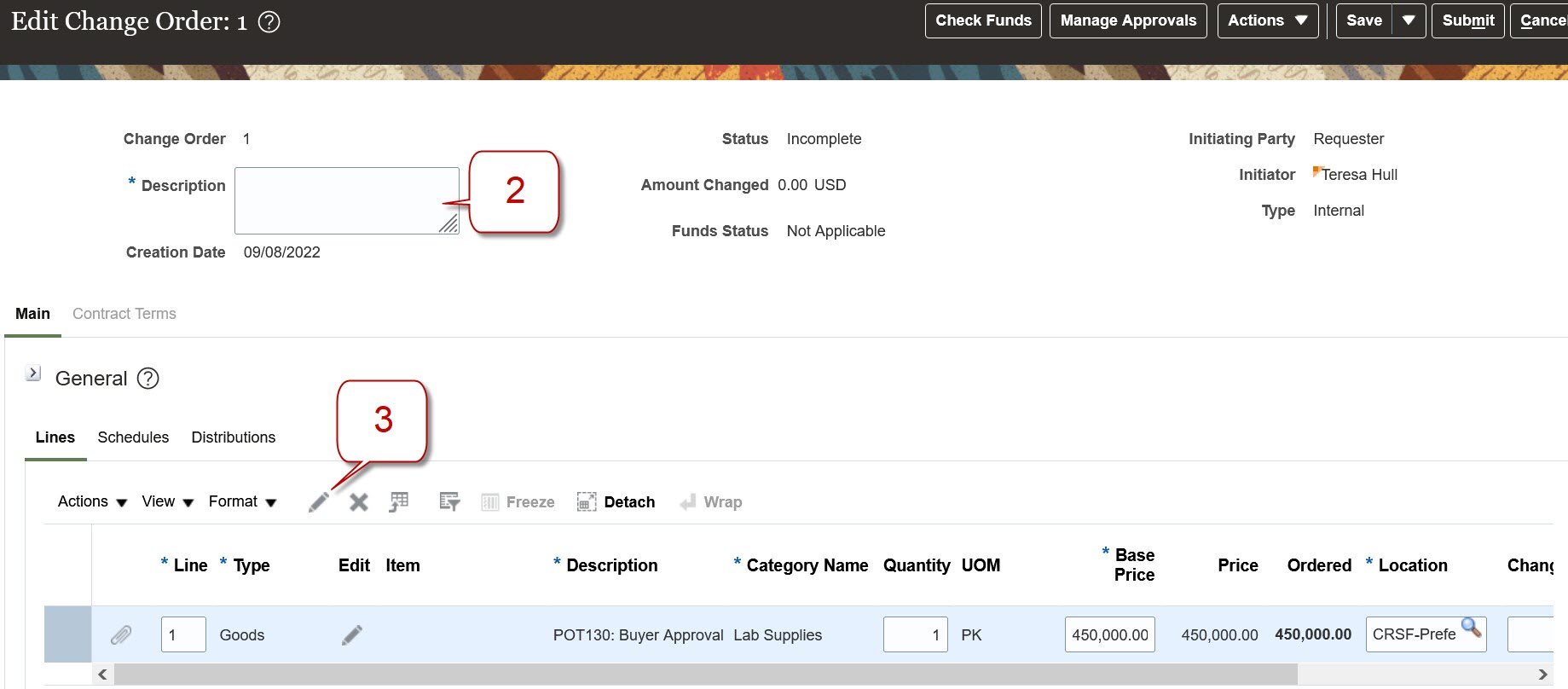Click the Description column header
Viewport: 1568px width, 689px height.
tap(612, 565)
